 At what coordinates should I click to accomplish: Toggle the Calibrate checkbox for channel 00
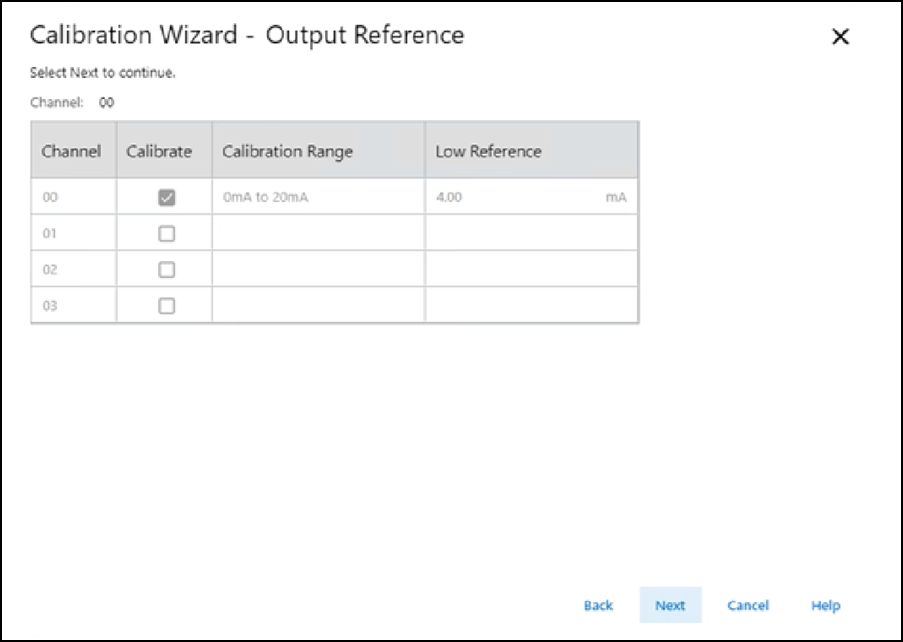(167, 198)
